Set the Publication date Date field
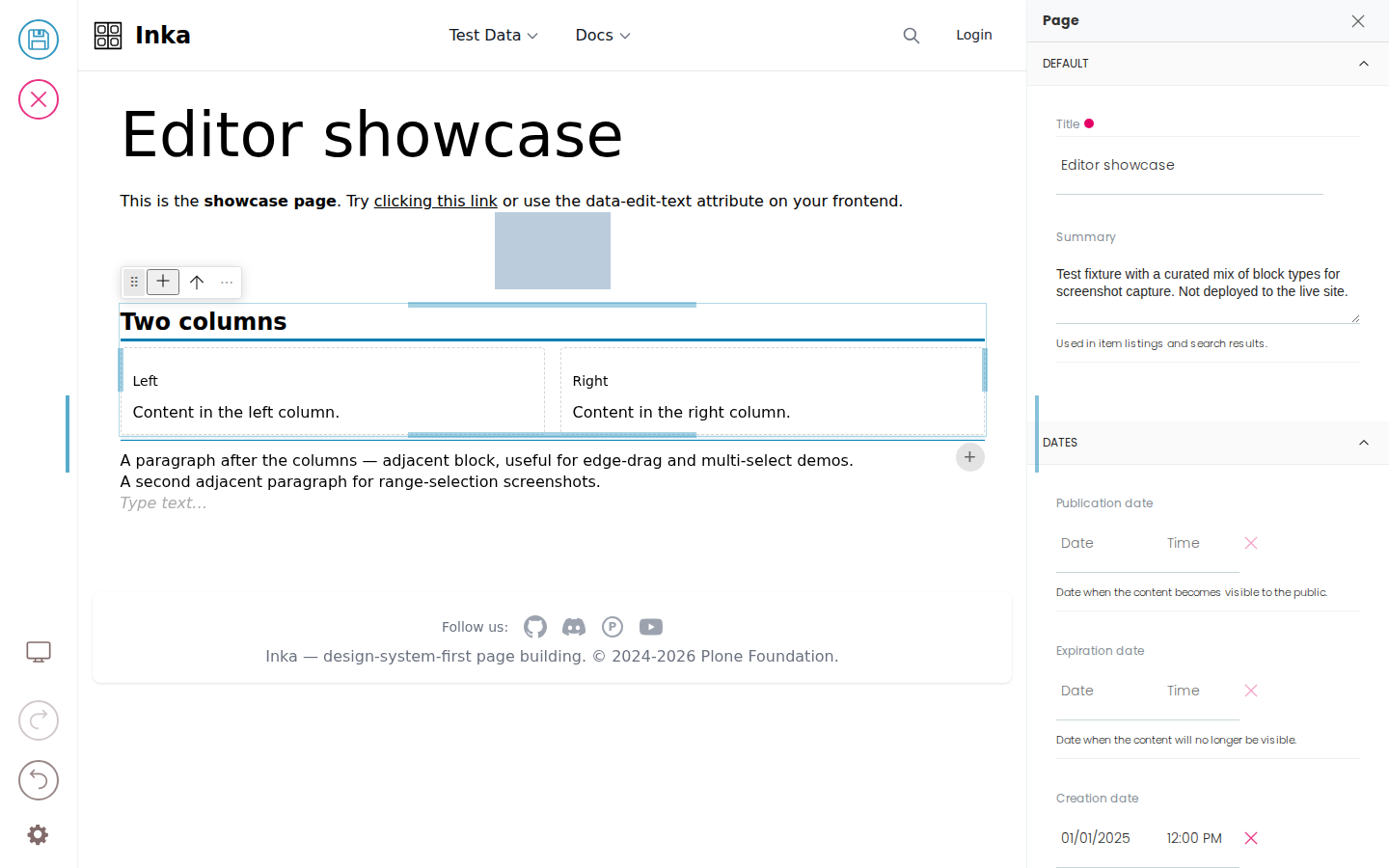Viewport: 1389px width, 868px height. (x=1104, y=543)
